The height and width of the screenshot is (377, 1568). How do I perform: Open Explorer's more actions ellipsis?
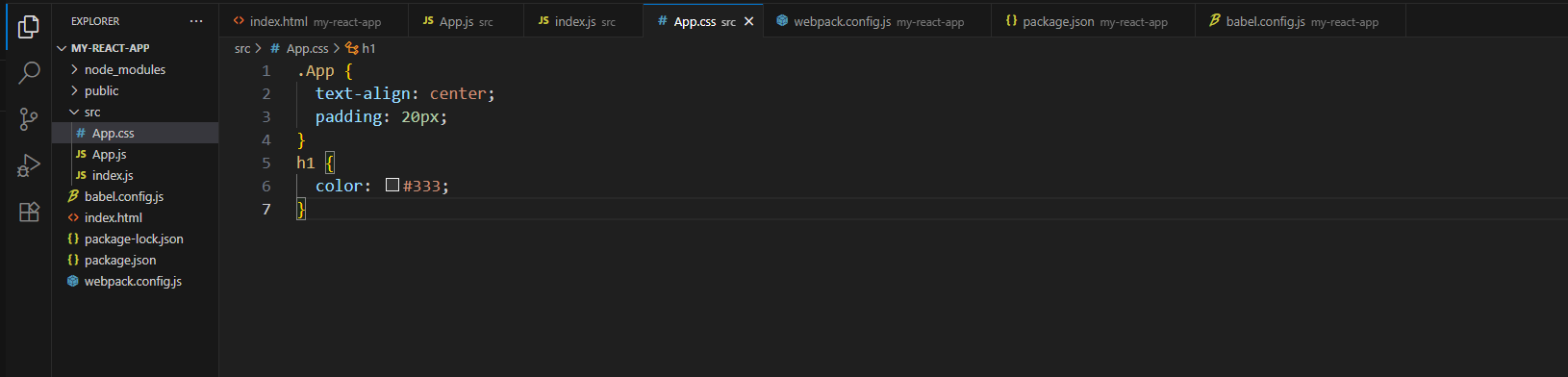pyautogui.click(x=196, y=21)
